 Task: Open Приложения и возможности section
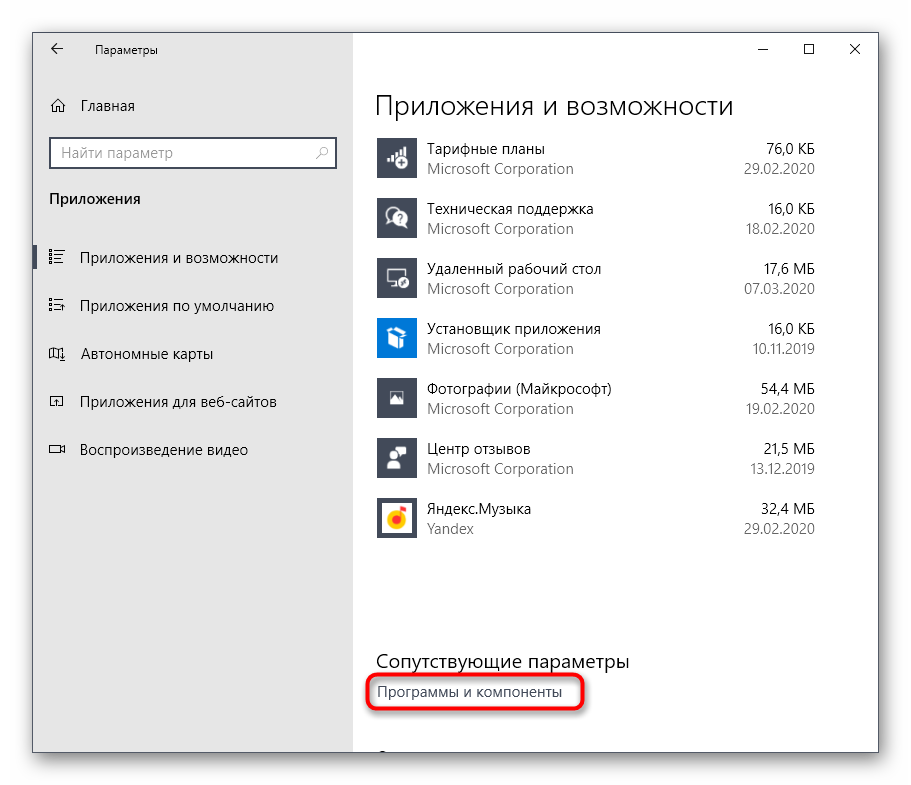pos(178,258)
